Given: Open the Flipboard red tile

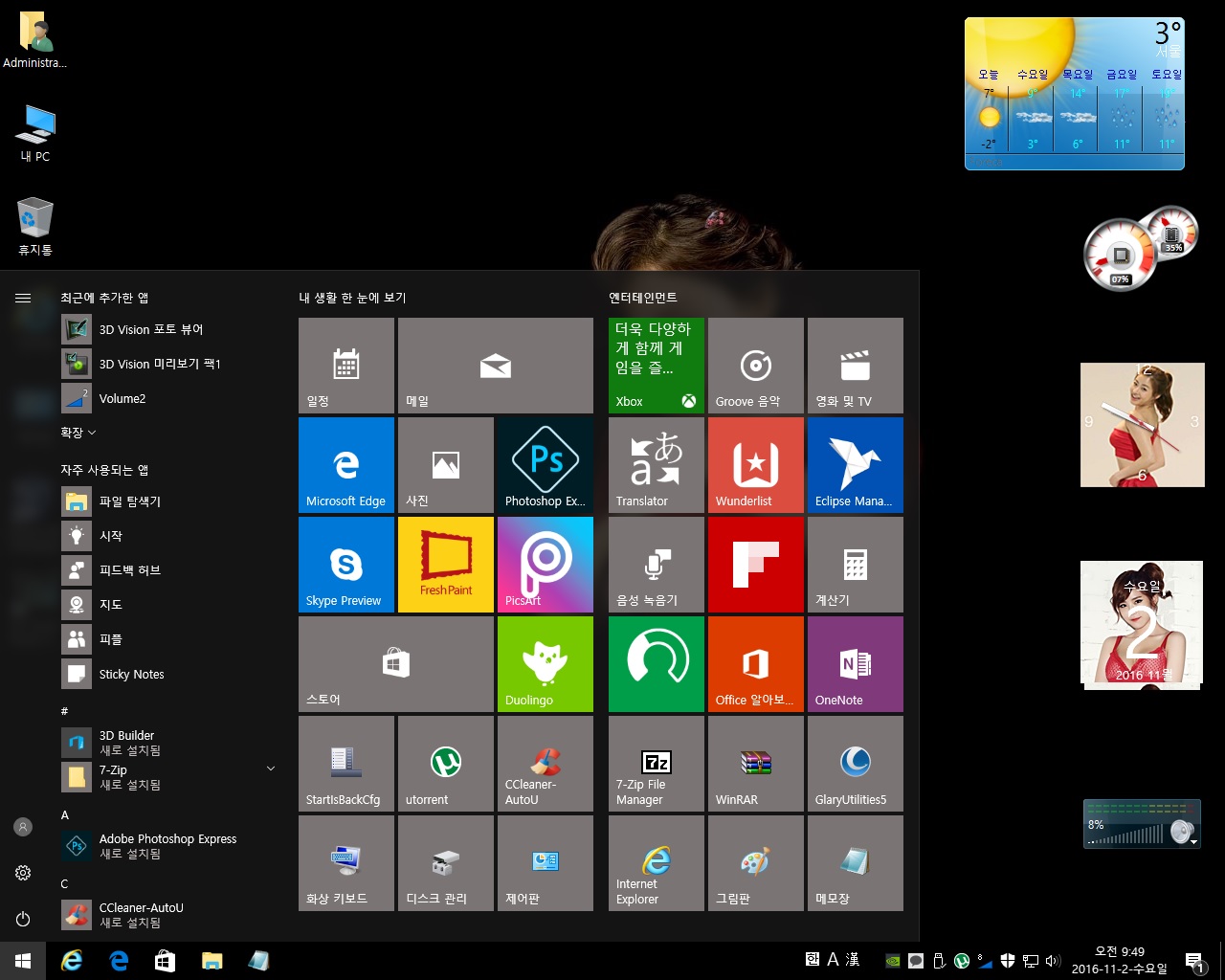Looking at the screenshot, I should point(756,565).
